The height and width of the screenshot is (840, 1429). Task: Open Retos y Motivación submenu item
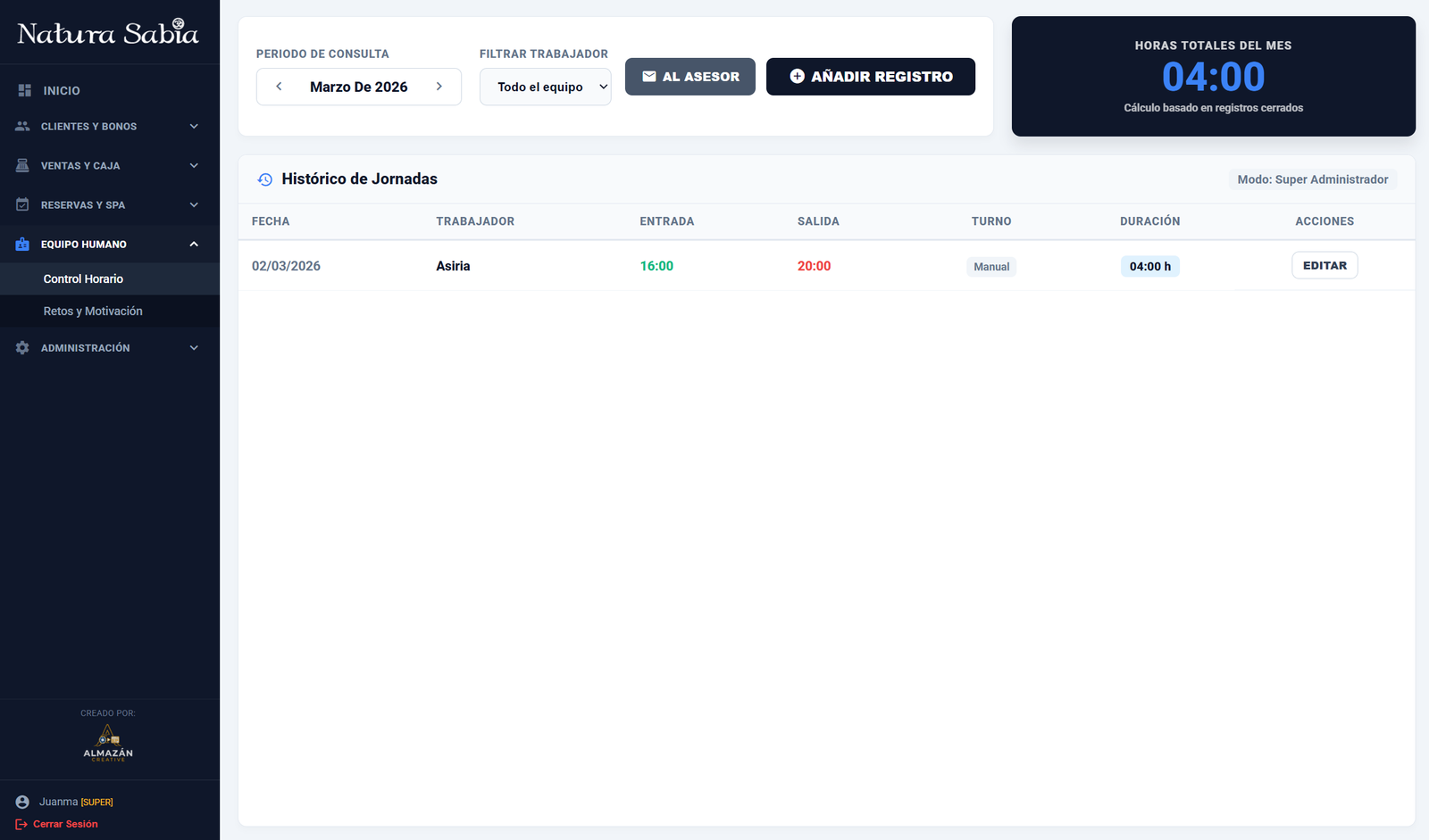click(x=93, y=311)
